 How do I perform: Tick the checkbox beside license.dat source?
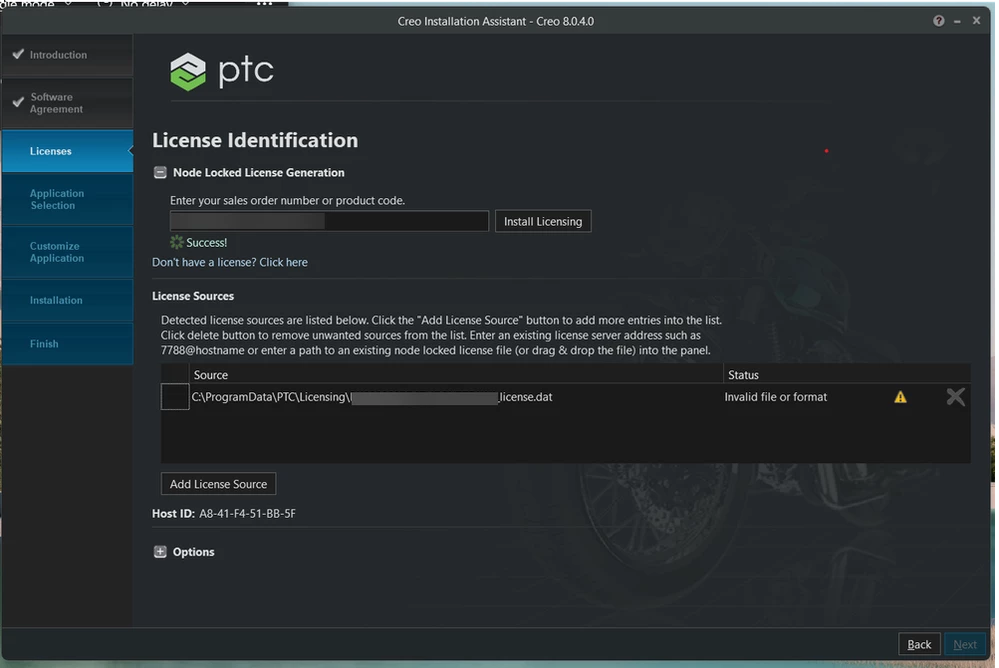pyautogui.click(x=175, y=396)
